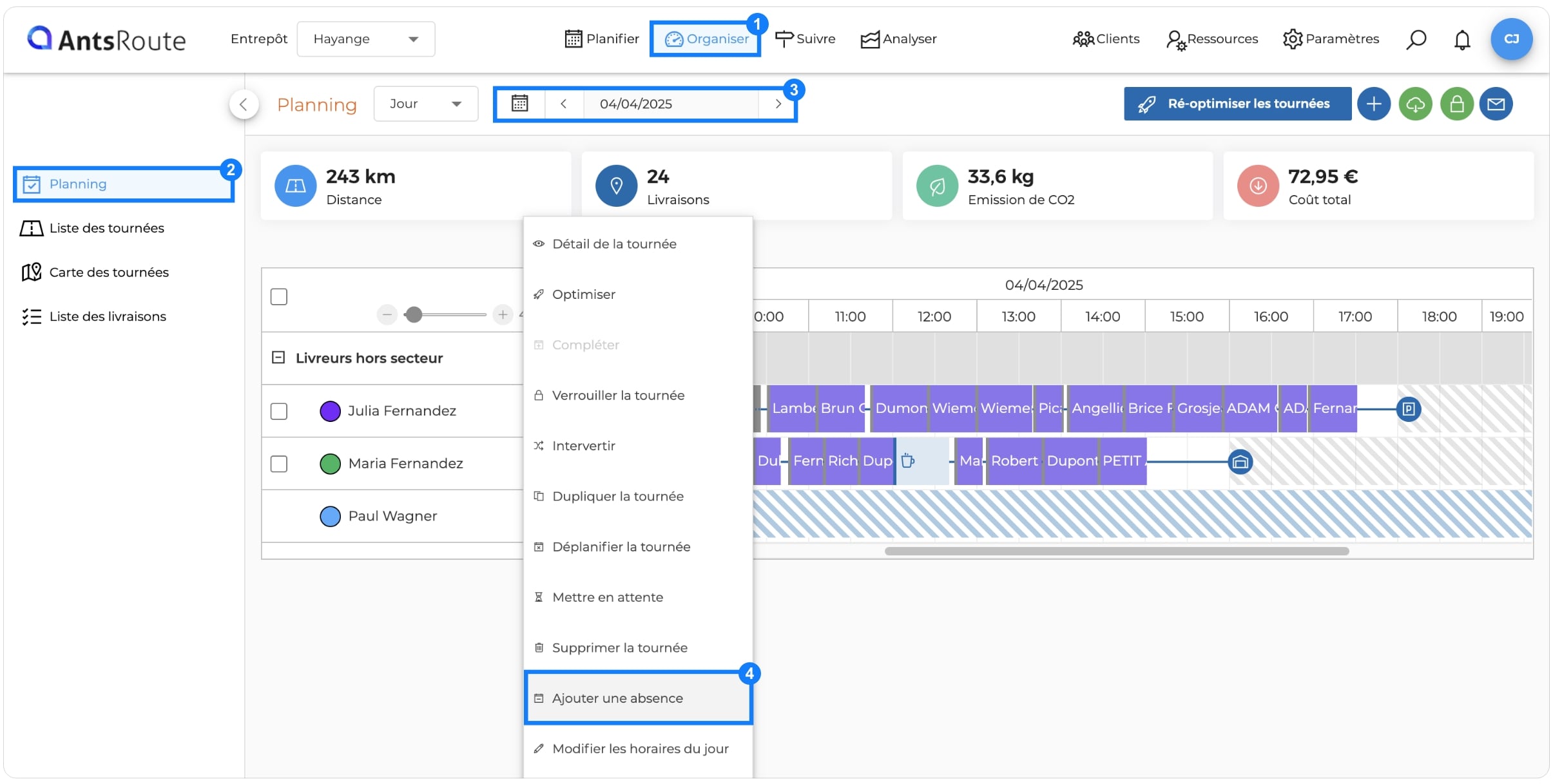Click the coffee break icon on Maria's route
This screenshot has width=1553, height=784.
907,461
